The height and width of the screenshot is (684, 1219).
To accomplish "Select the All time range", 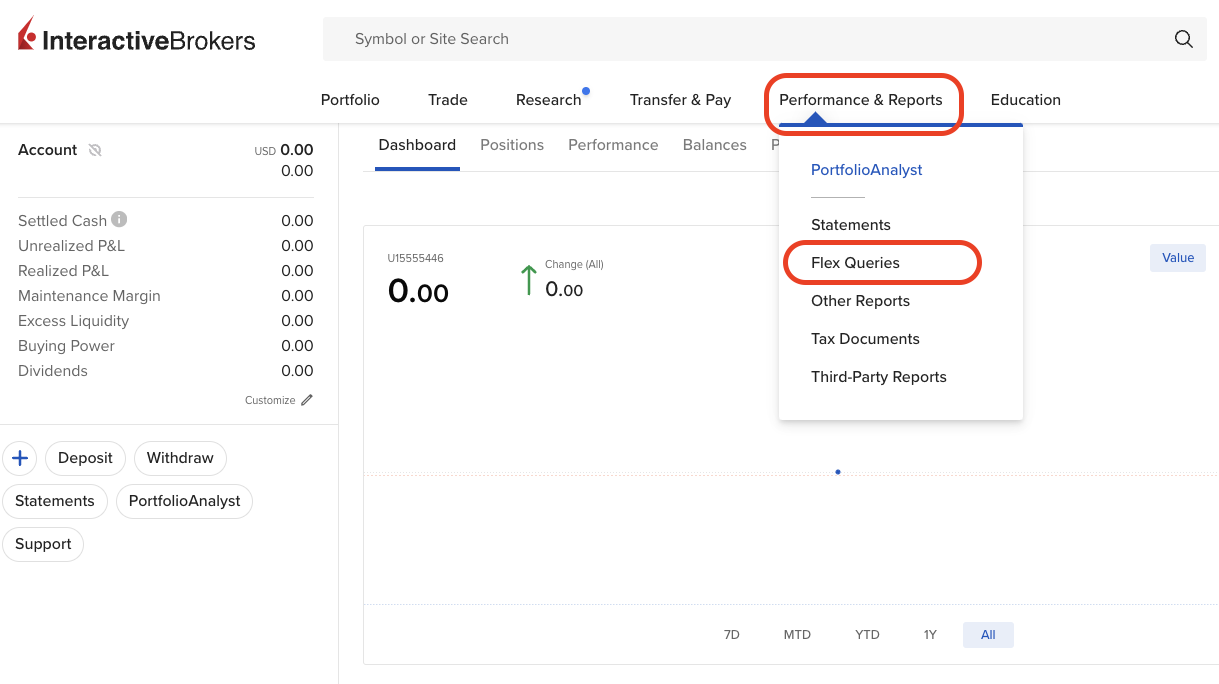I will point(988,635).
